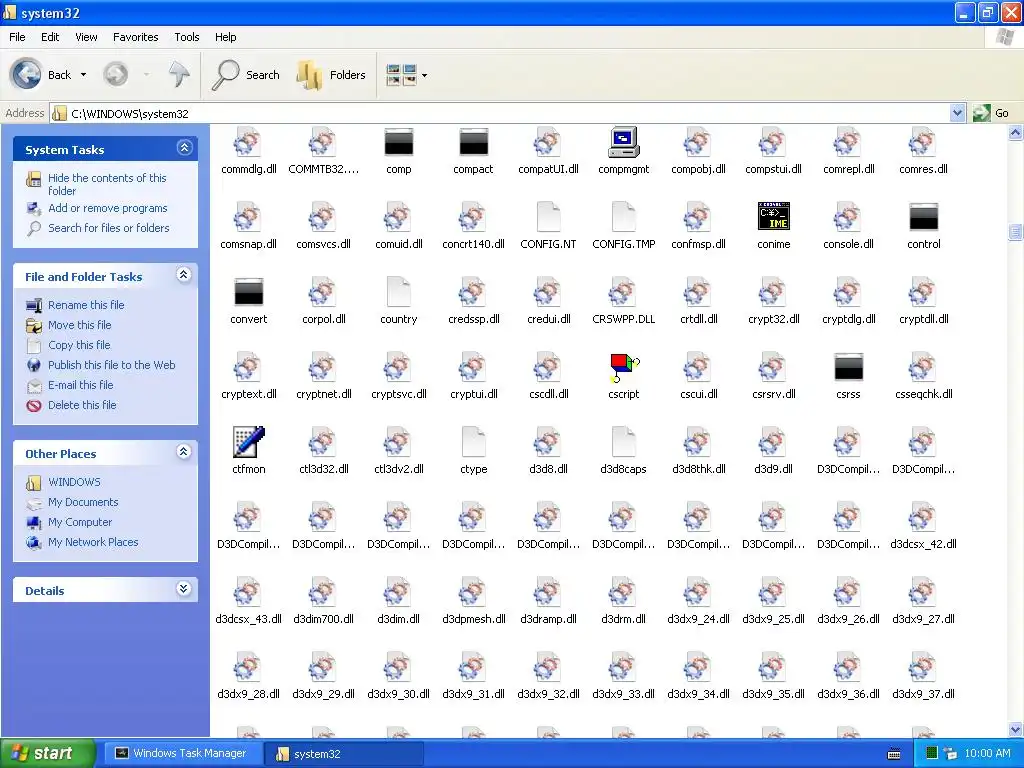
Task: Select the convert executable icon
Action: [249, 292]
